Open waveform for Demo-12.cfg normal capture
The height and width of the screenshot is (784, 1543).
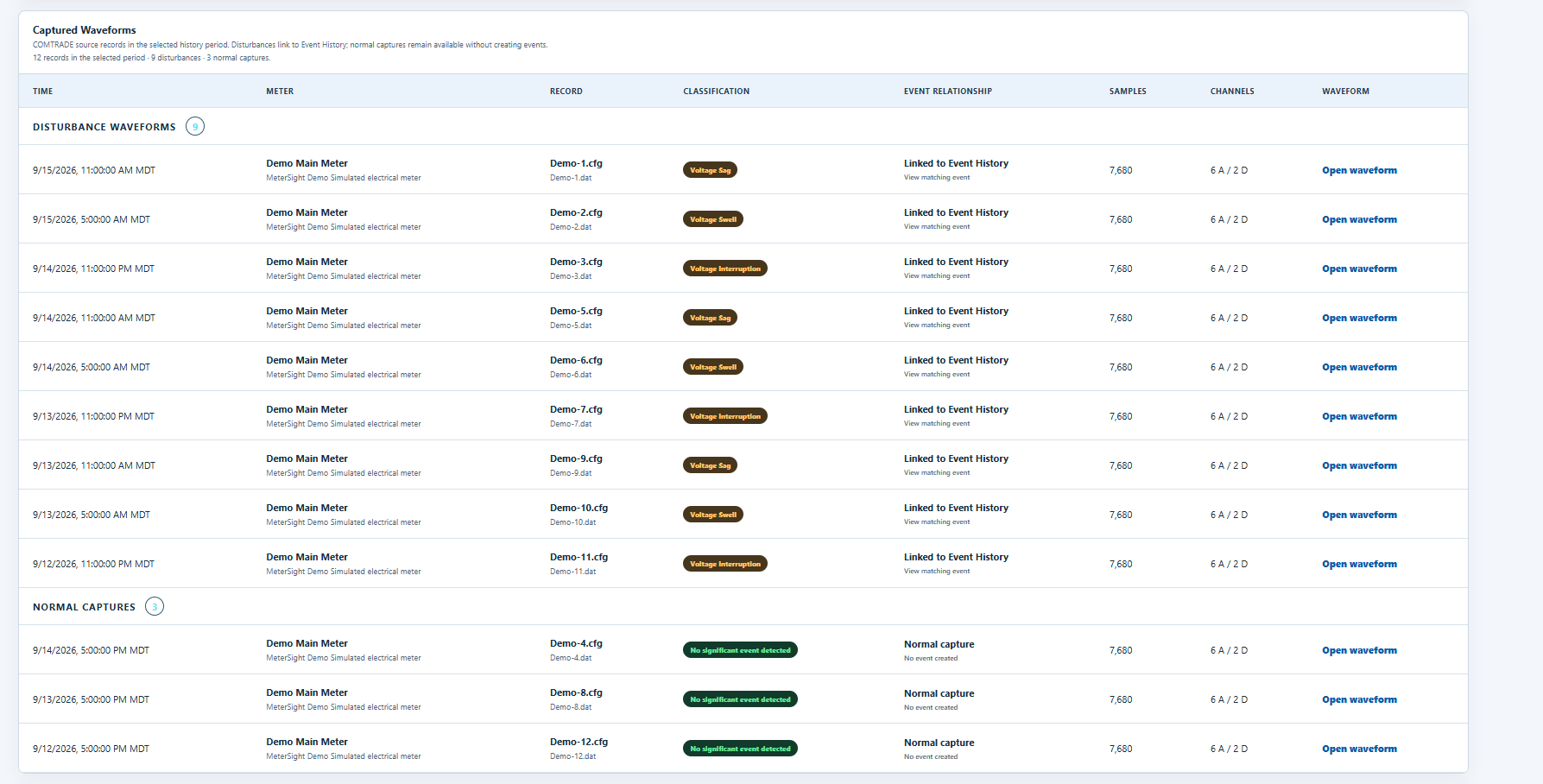point(1359,749)
